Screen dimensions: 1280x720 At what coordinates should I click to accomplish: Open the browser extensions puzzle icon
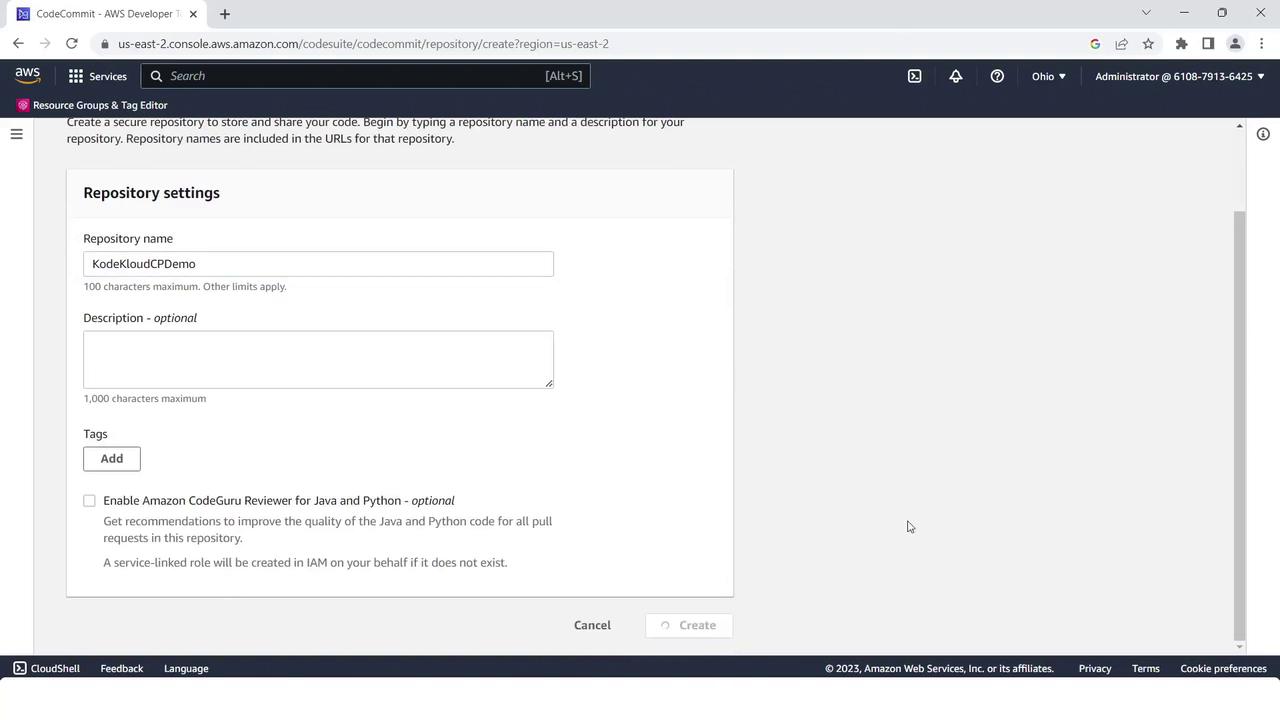tap(1181, 44)
